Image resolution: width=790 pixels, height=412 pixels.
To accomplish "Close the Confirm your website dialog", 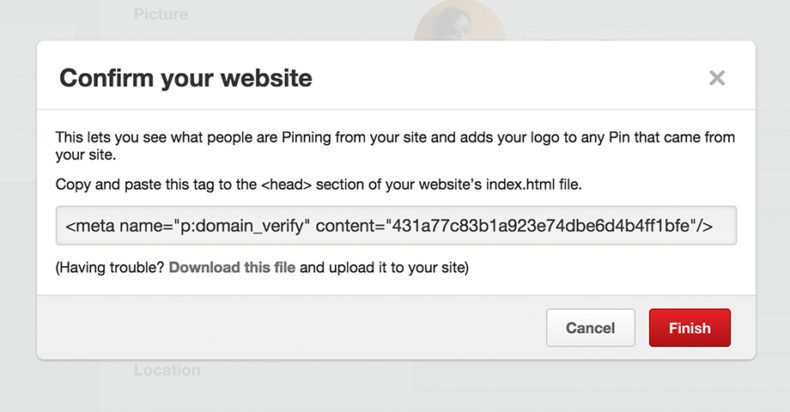I will click(716, 78).
